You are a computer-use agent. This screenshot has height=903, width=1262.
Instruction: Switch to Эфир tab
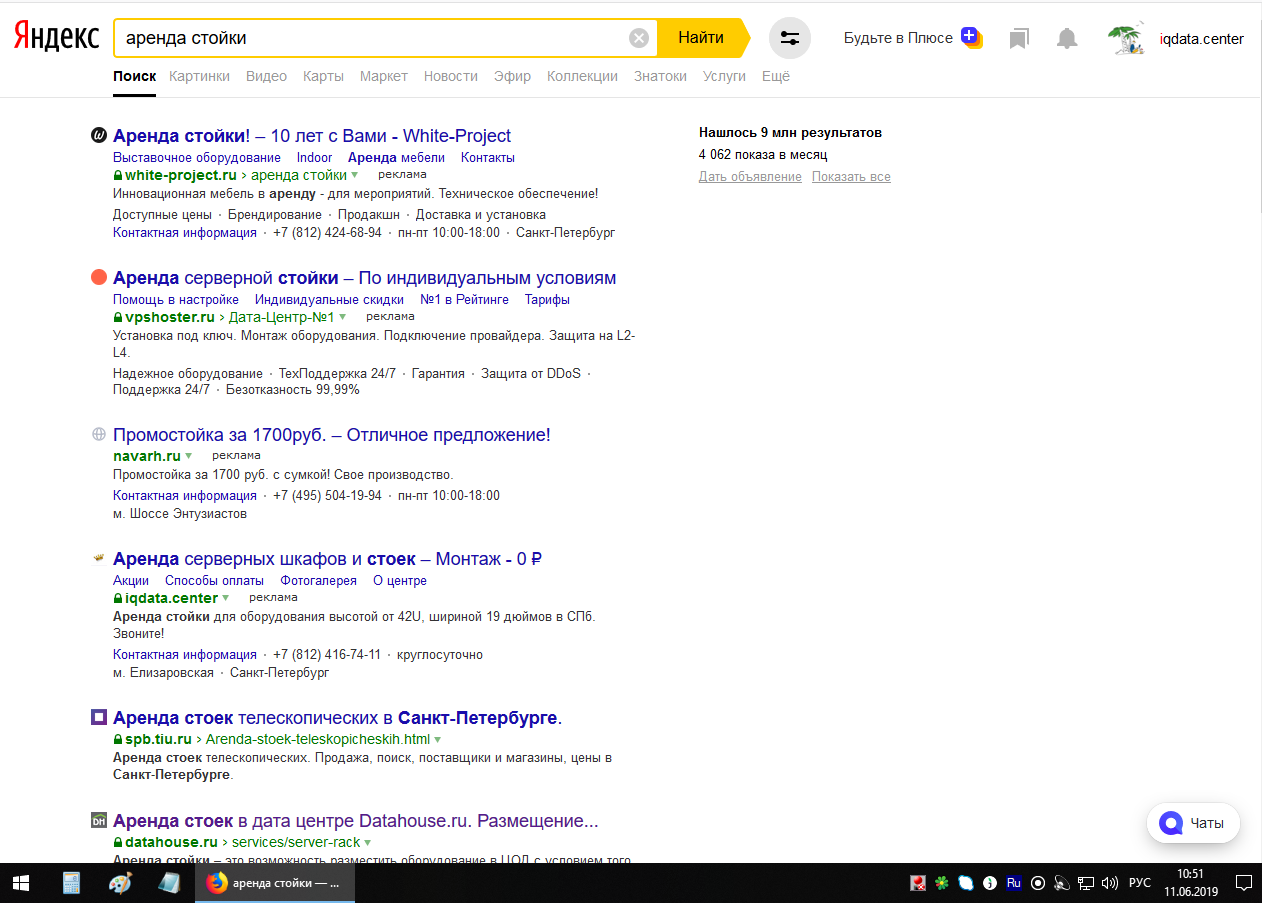512,76
